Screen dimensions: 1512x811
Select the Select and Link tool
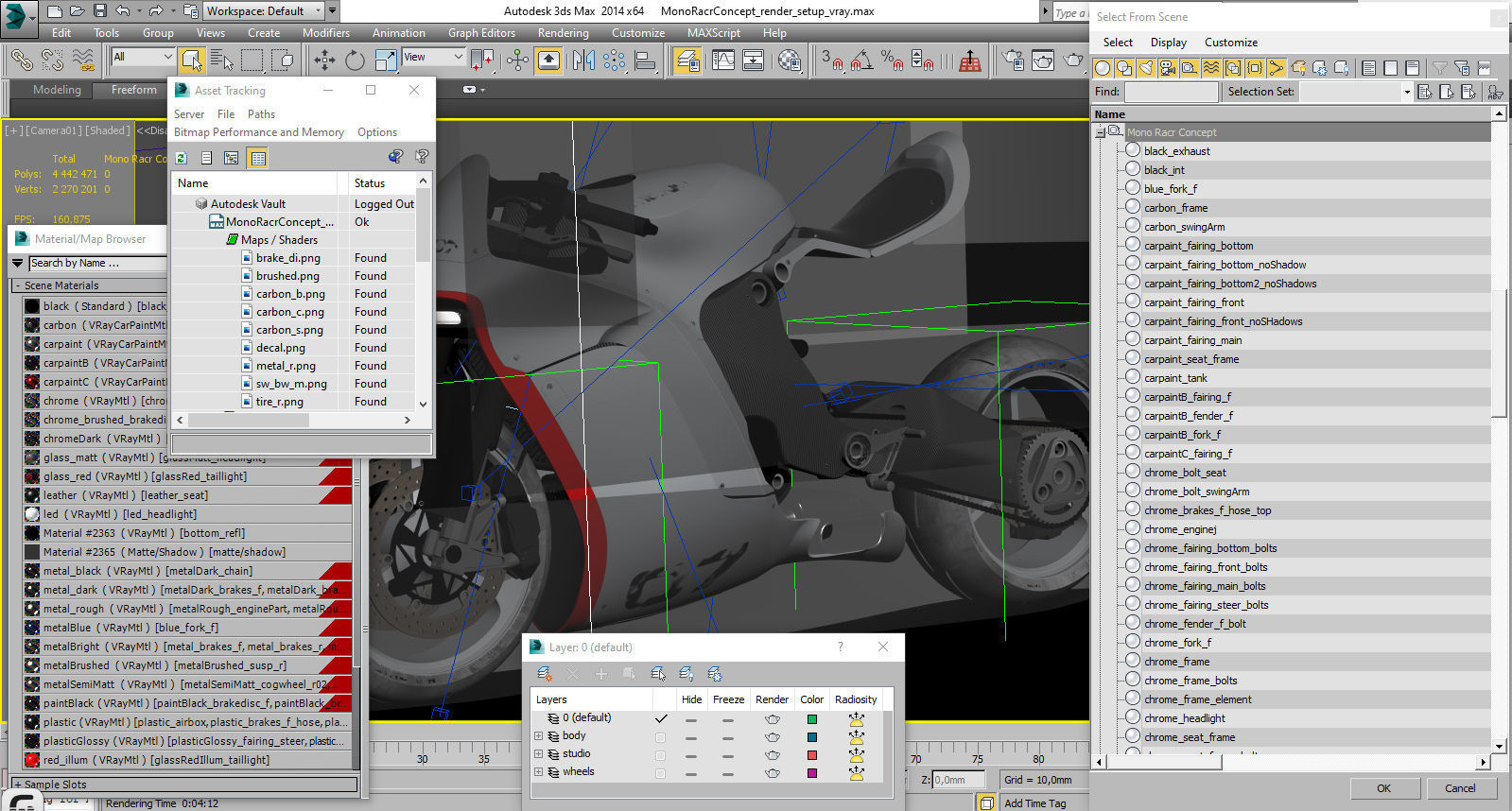(x=22, y=60)
